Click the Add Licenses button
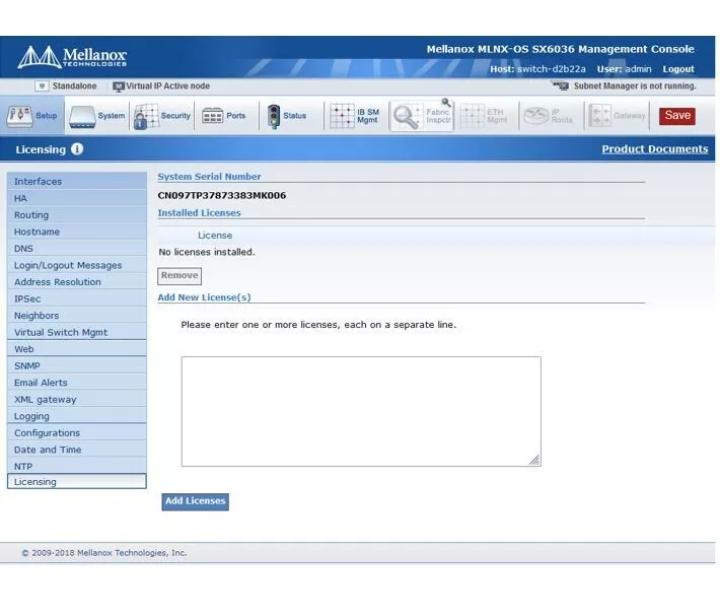The image size is (720, 600). pyautogui.click(x=195, y=501)
